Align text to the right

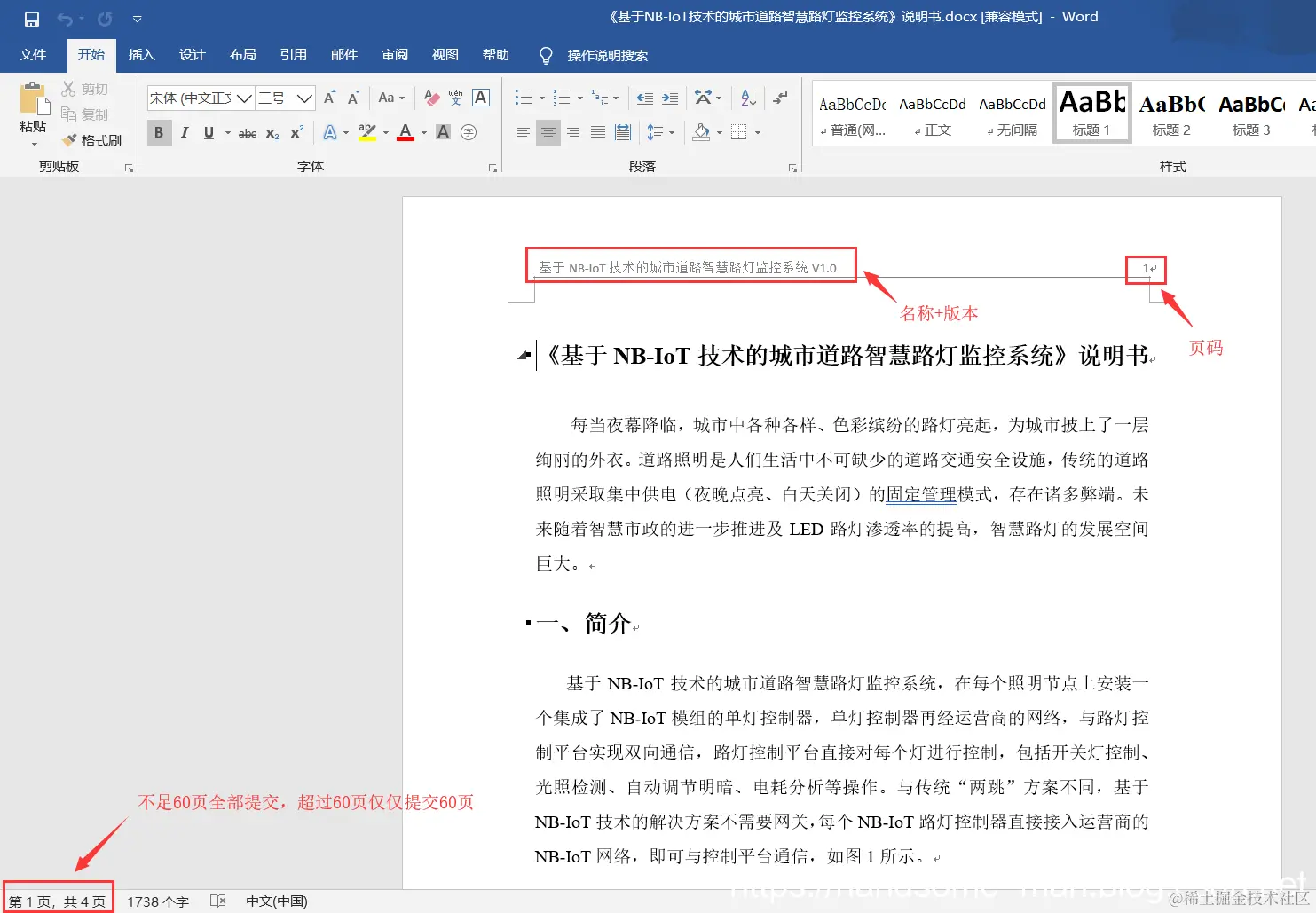tap(573, 132)
